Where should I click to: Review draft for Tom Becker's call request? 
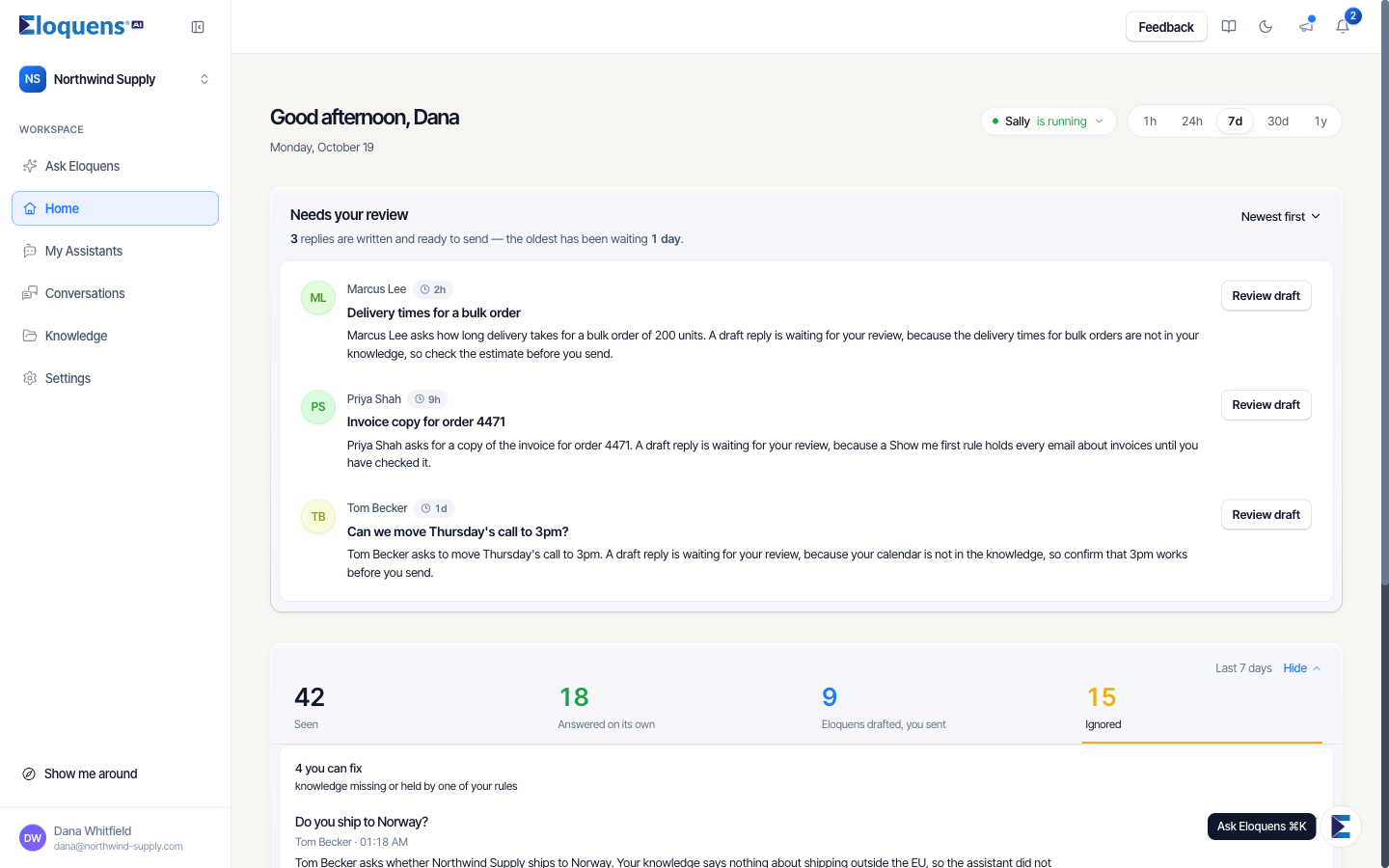1266,515
